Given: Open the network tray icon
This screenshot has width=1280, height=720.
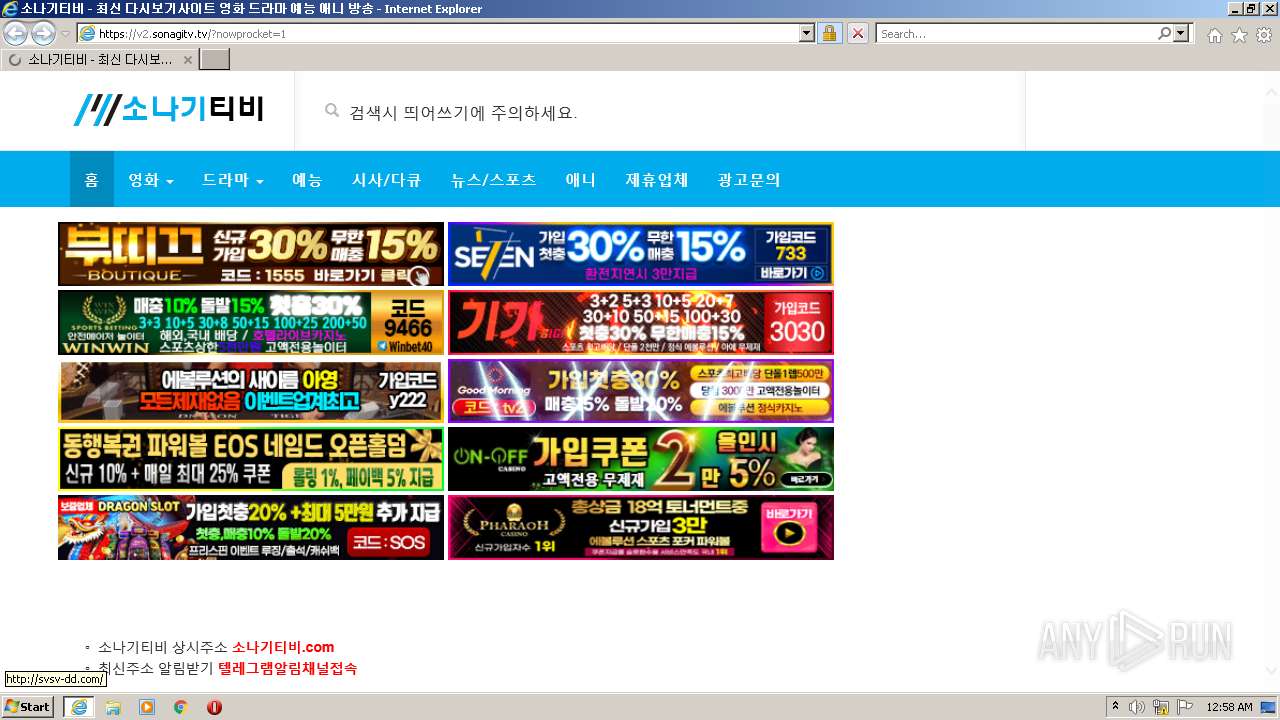Looking at the screenshot, I should pyautogui.click(x=1161, y=707).
